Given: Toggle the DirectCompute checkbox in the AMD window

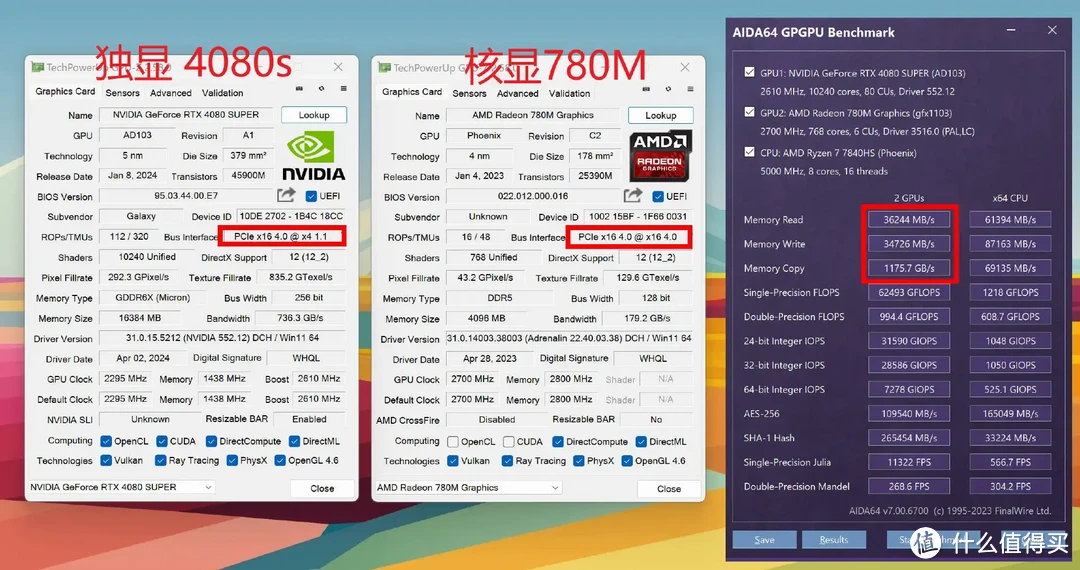Looking at the screenshot, I should pyautogui.click(x=558, y=442).
